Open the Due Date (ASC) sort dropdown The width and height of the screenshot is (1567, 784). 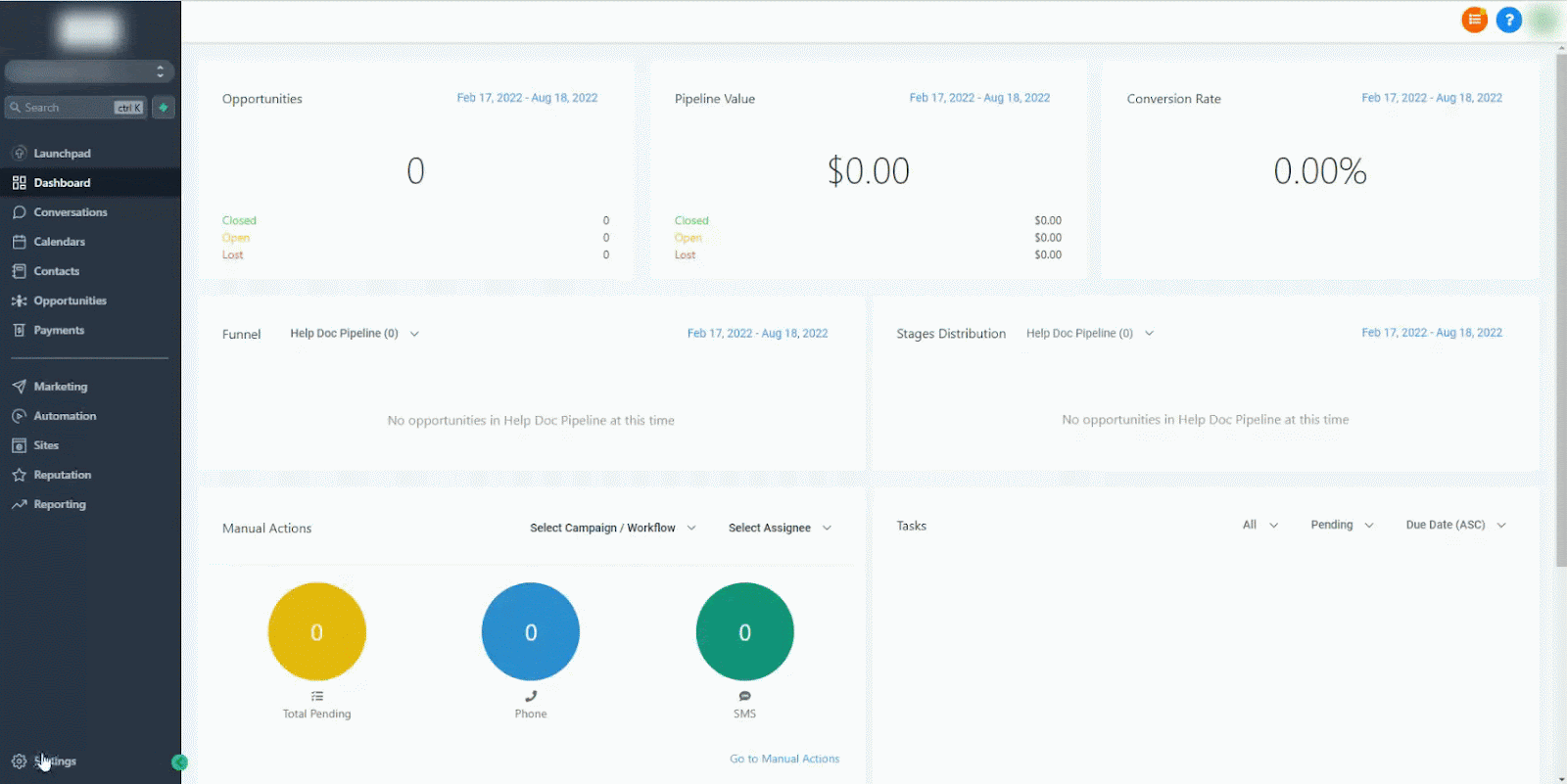[x=1455, y=525]
